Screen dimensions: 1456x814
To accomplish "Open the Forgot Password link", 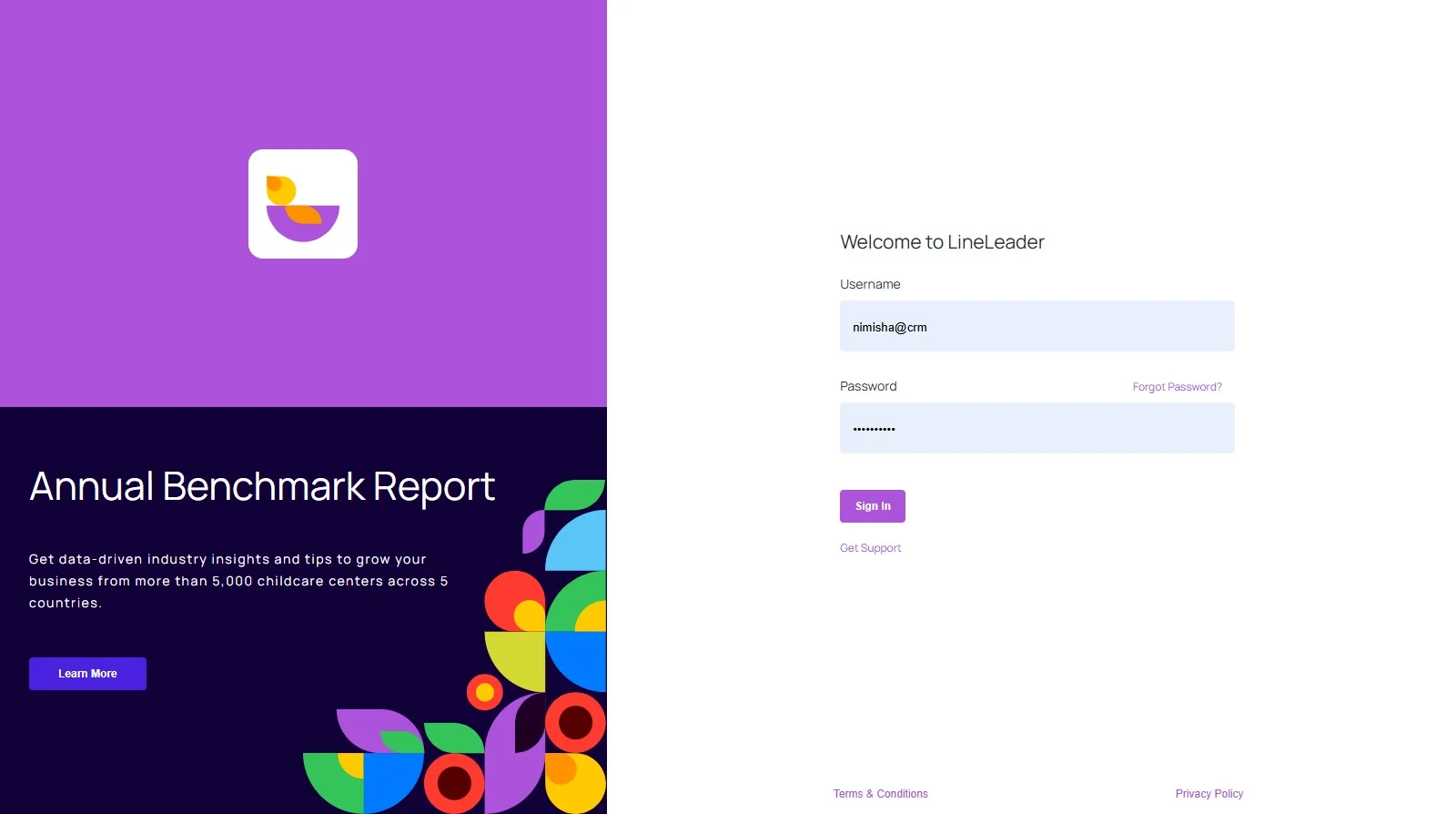I will pos(1177,387).
